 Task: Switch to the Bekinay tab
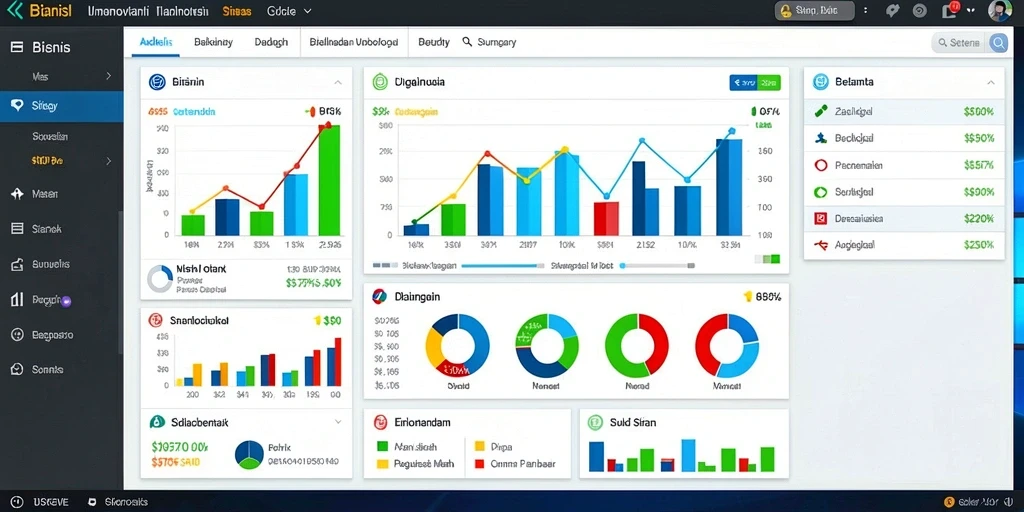click(213, 42)
